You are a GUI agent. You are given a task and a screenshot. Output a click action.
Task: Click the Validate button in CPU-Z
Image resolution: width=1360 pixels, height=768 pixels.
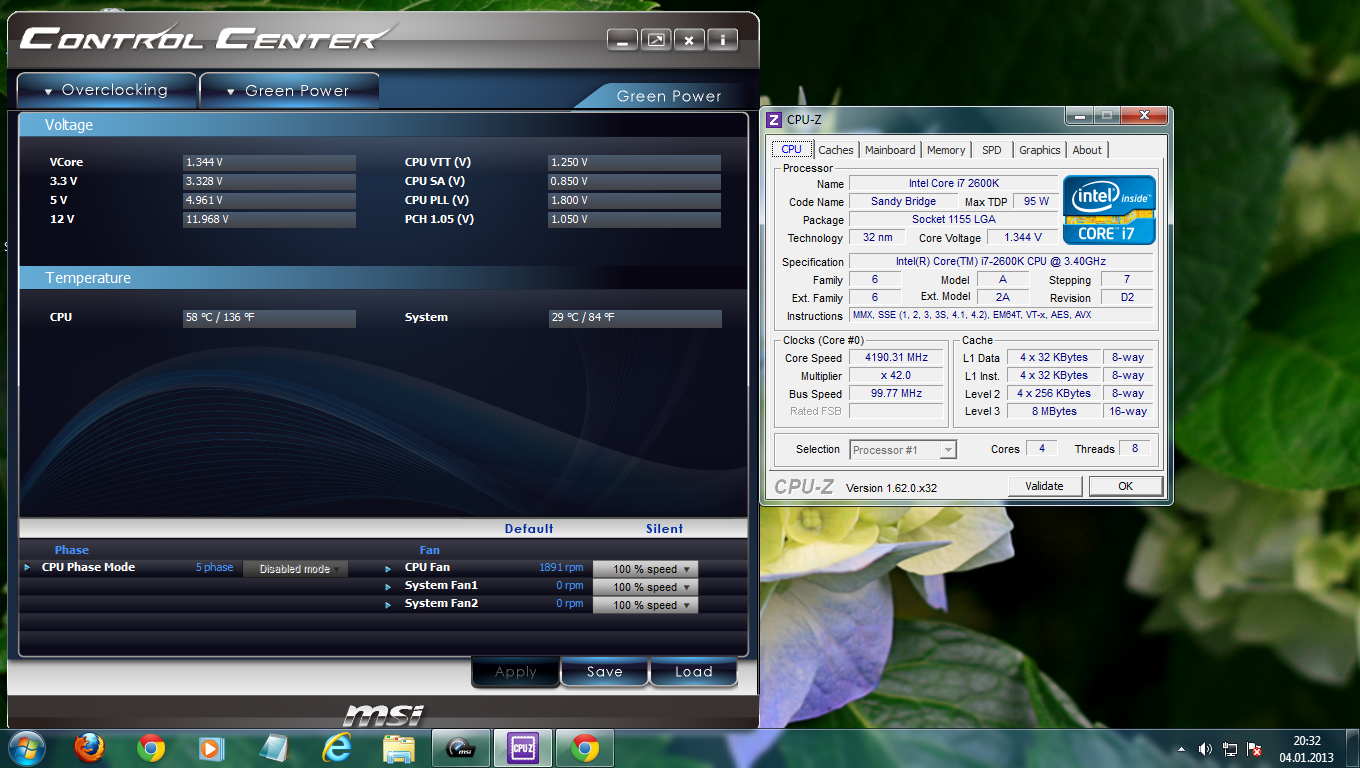point(1044,486)
